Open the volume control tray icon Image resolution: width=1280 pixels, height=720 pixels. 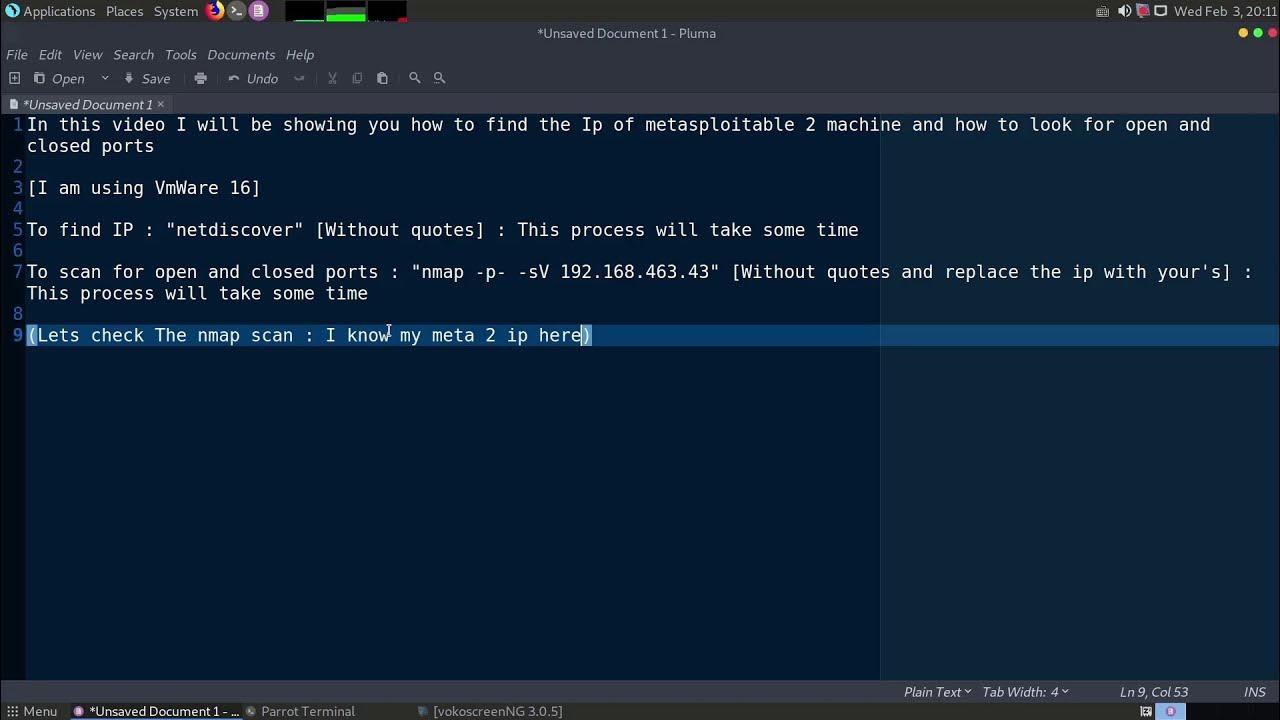coord(1124,11)
